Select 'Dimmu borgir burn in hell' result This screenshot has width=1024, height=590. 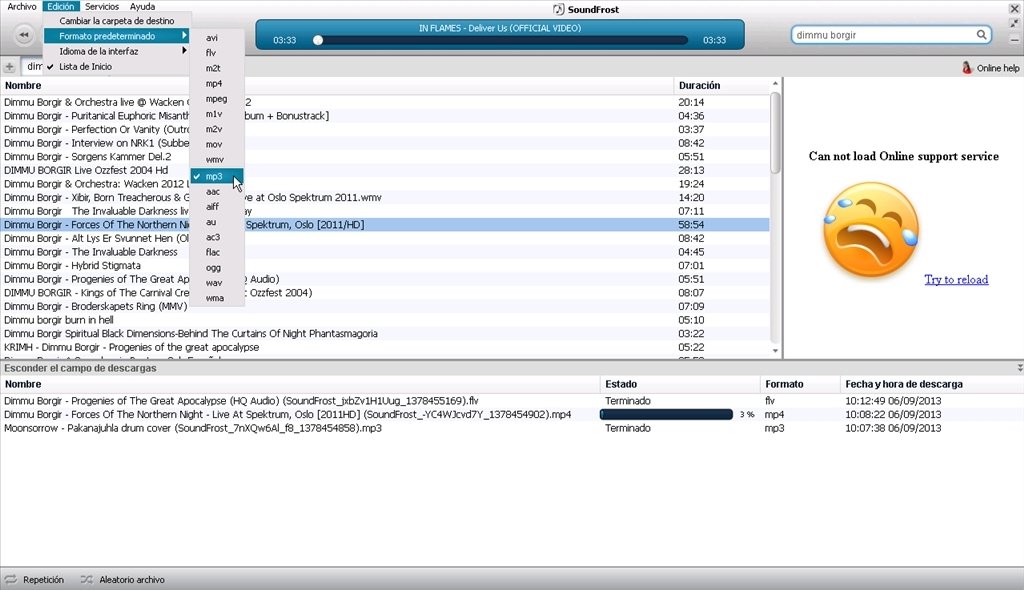point(385,320)
